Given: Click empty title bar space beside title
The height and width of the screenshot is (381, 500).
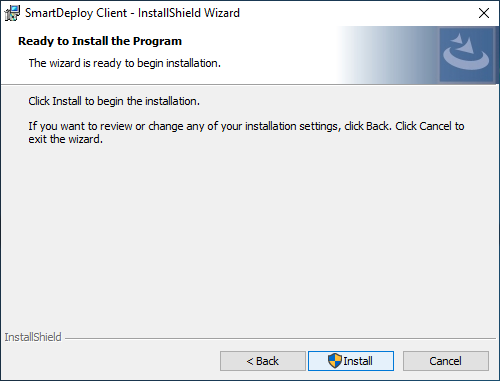Looking at the screenshot, I should 357,13.
